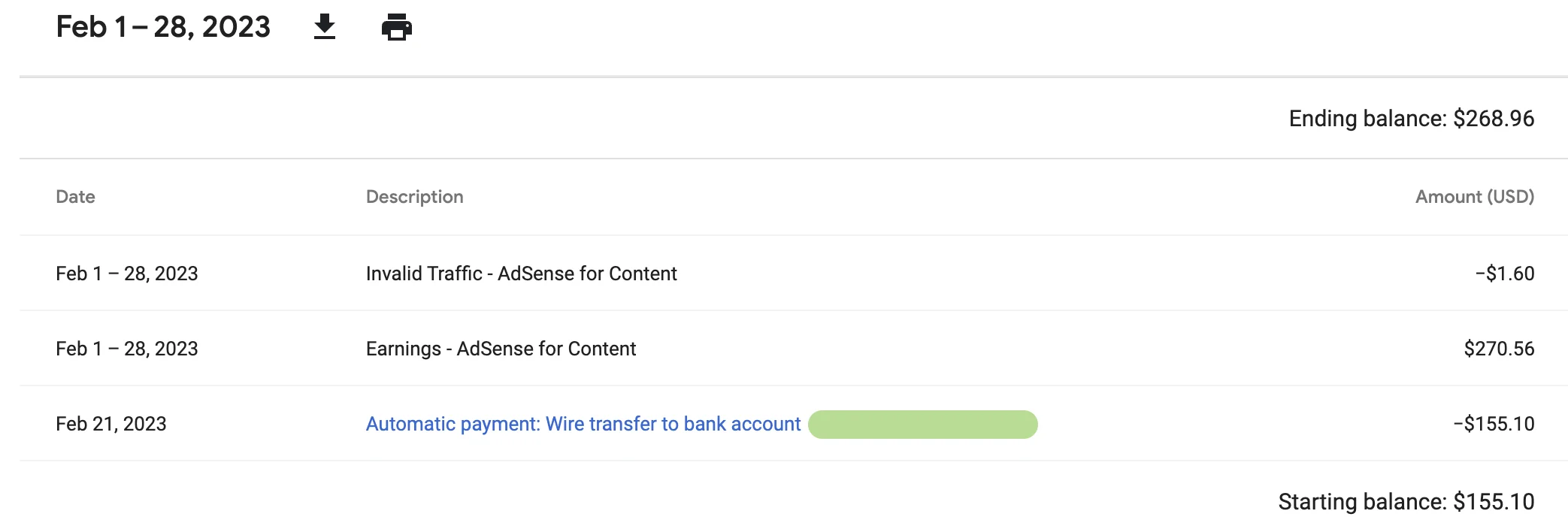The image size is (1568, 532).
Task: Click the Automatic payment bank transfer link
Action: (x=583, y=424)
